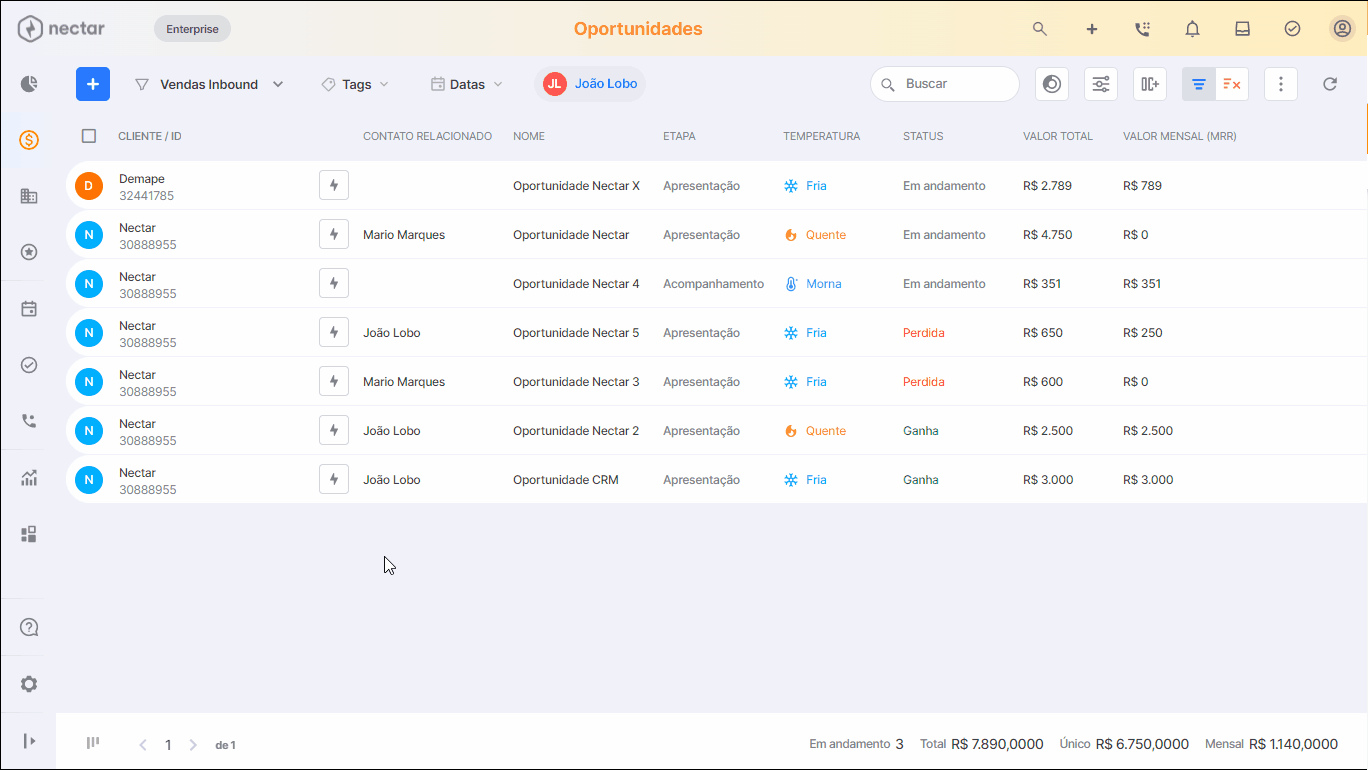The width and height of the screenshot is (1368, 770).
Task: Click the Nectar logo
Action: pyautogui.click(x=61, y=29)
